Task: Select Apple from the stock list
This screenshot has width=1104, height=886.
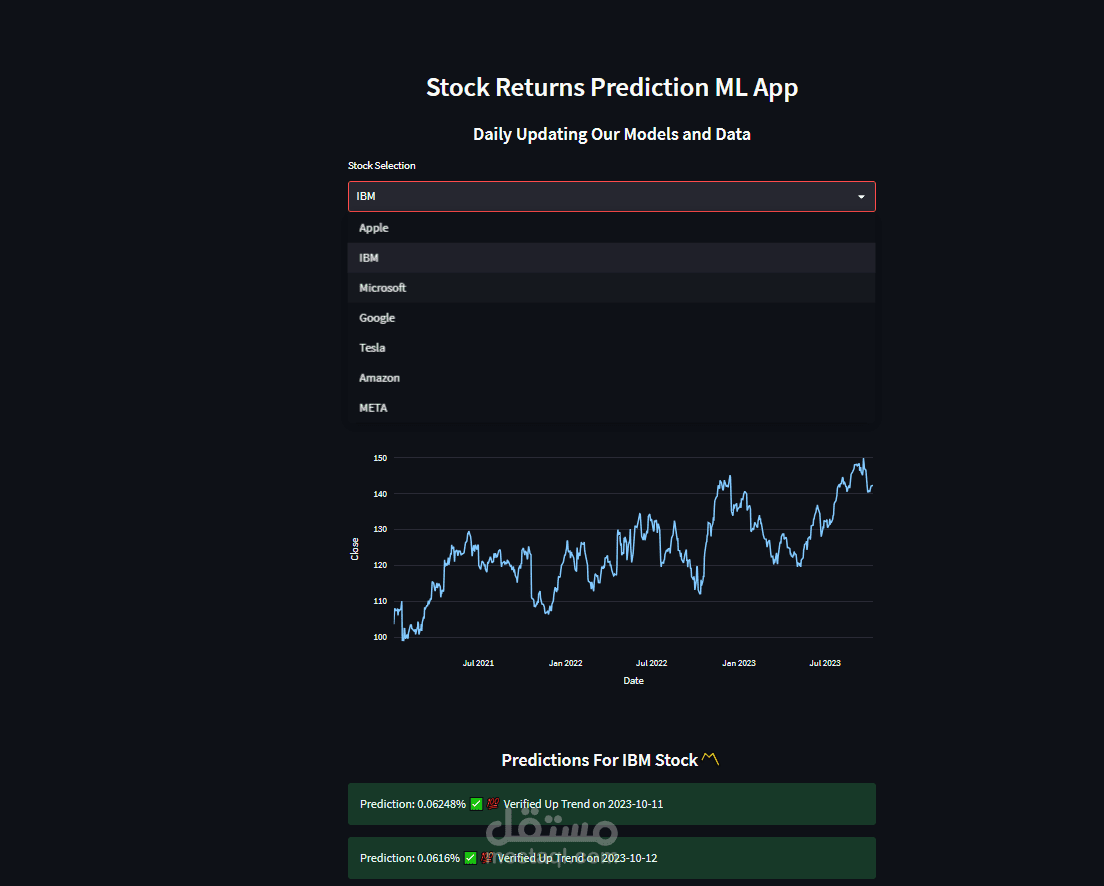Action: coord(611,227)
